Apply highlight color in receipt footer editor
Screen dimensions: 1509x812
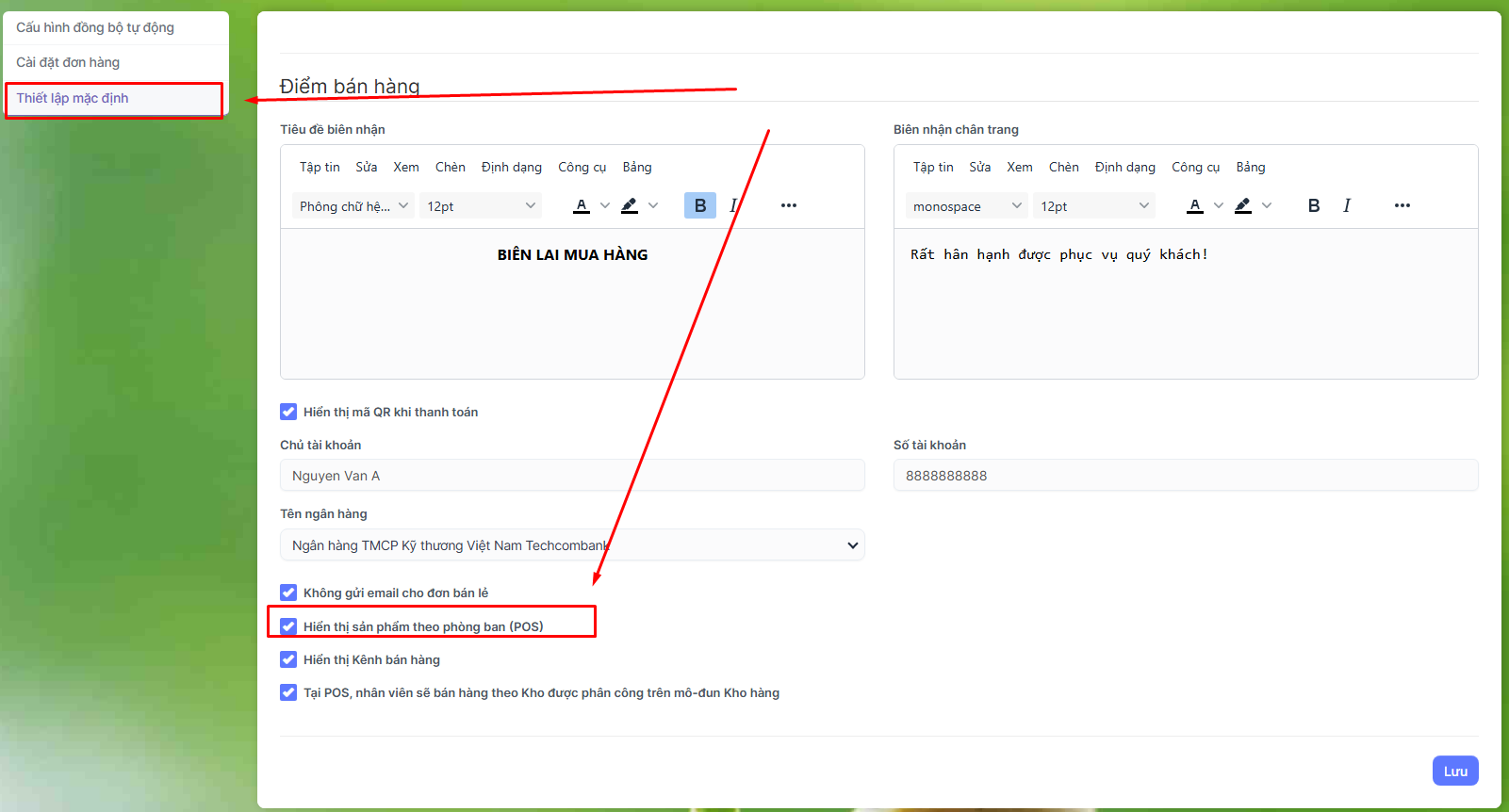pos(1243,205)
